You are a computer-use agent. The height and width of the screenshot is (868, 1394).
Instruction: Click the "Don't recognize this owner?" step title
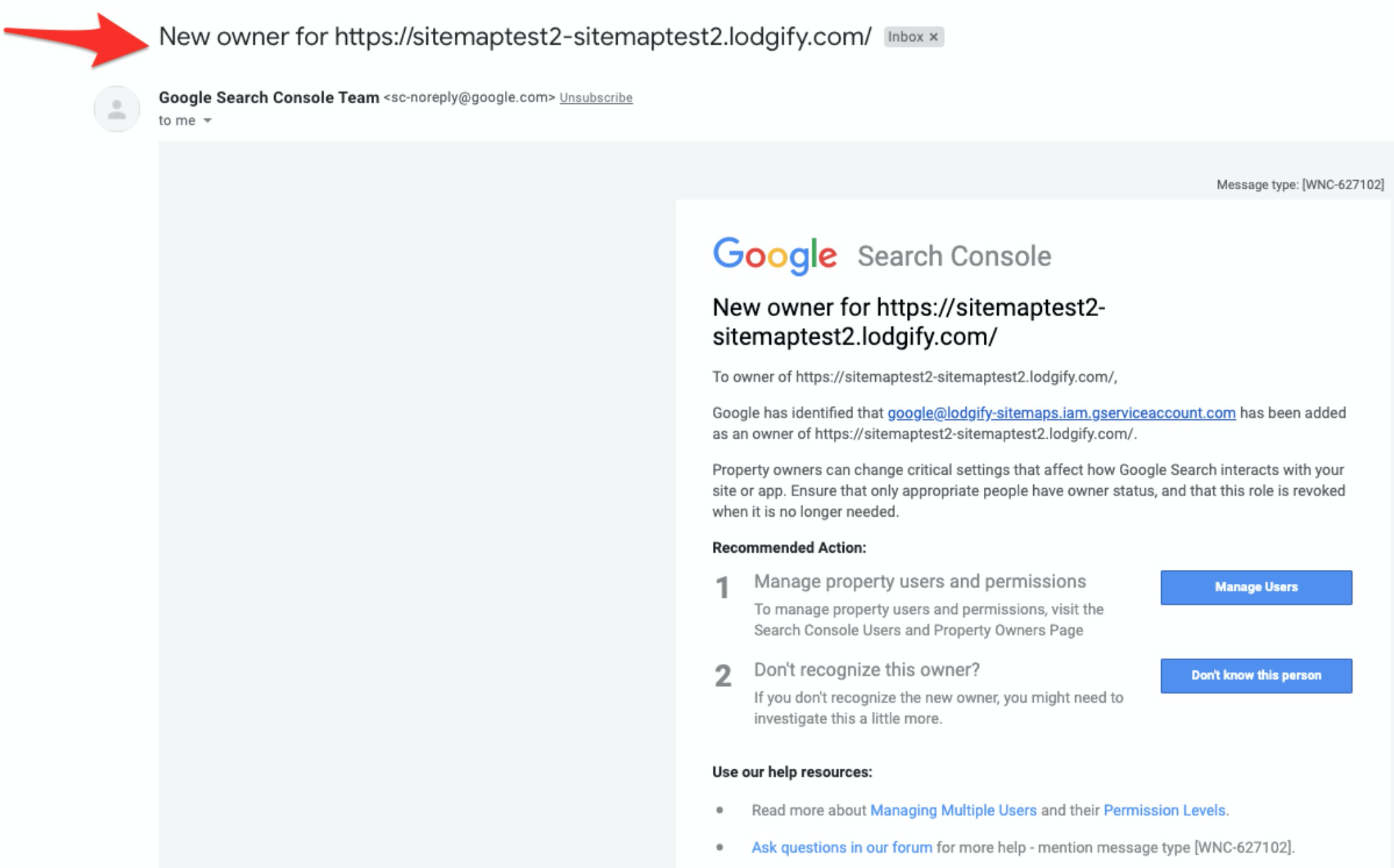(866, 670)
